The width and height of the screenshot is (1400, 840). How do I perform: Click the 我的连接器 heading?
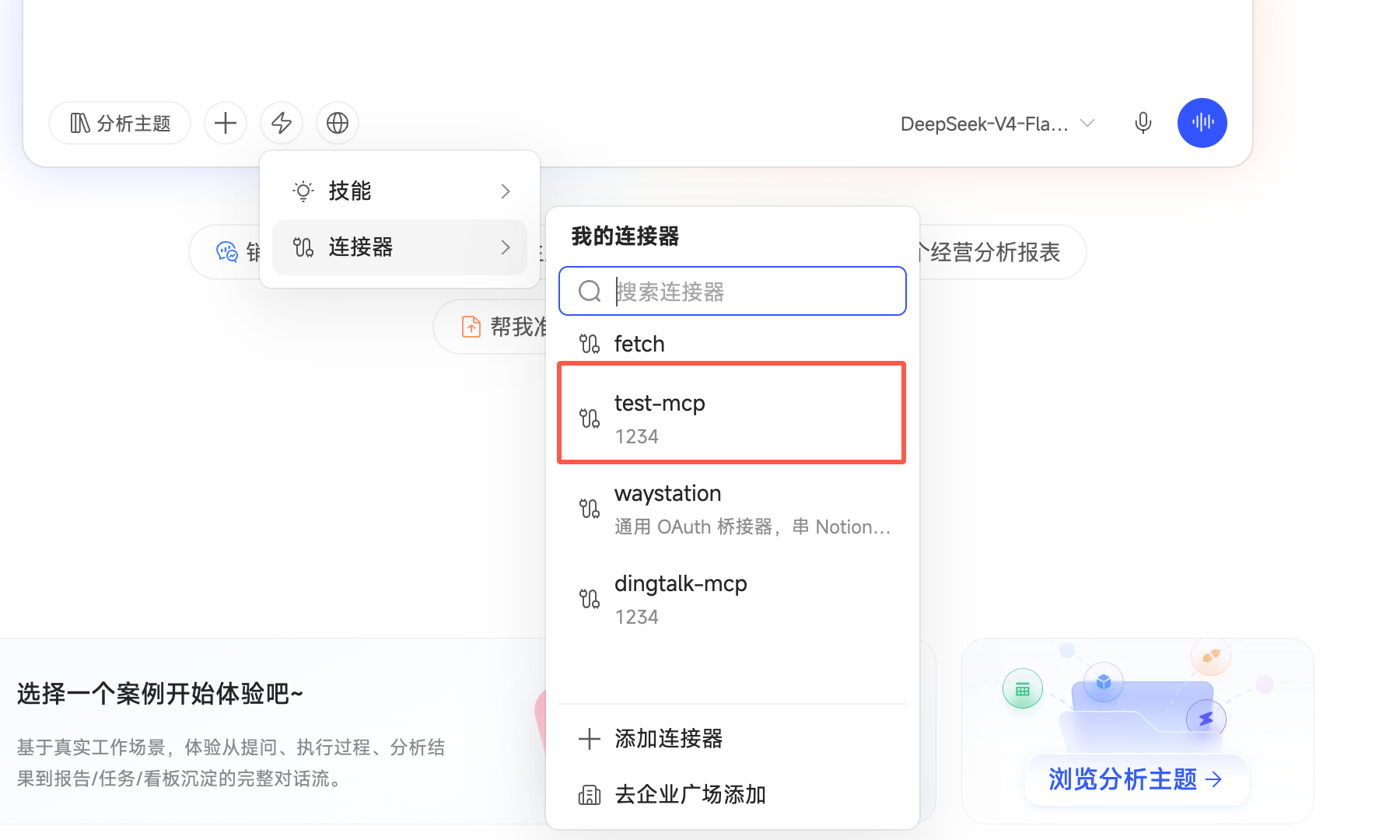point(625,236)
